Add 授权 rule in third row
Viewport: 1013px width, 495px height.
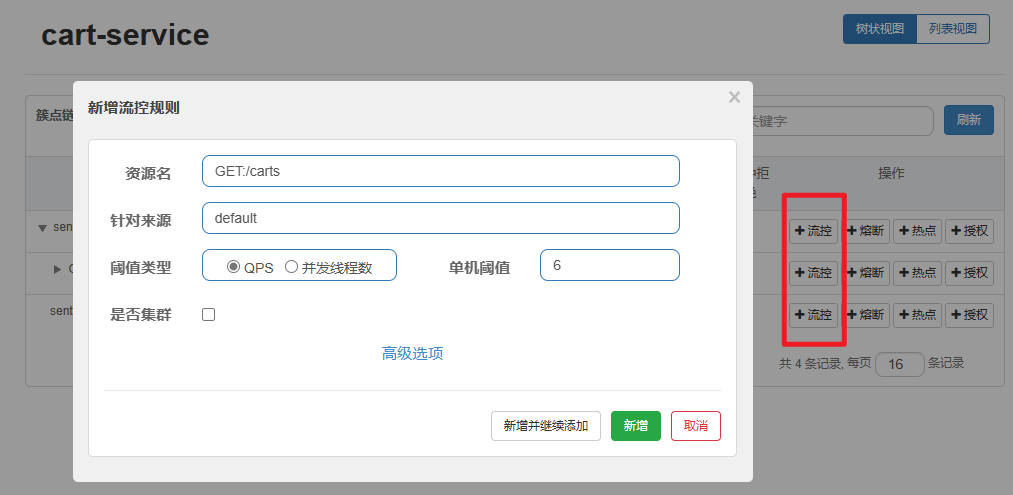[x=969, y=315]
